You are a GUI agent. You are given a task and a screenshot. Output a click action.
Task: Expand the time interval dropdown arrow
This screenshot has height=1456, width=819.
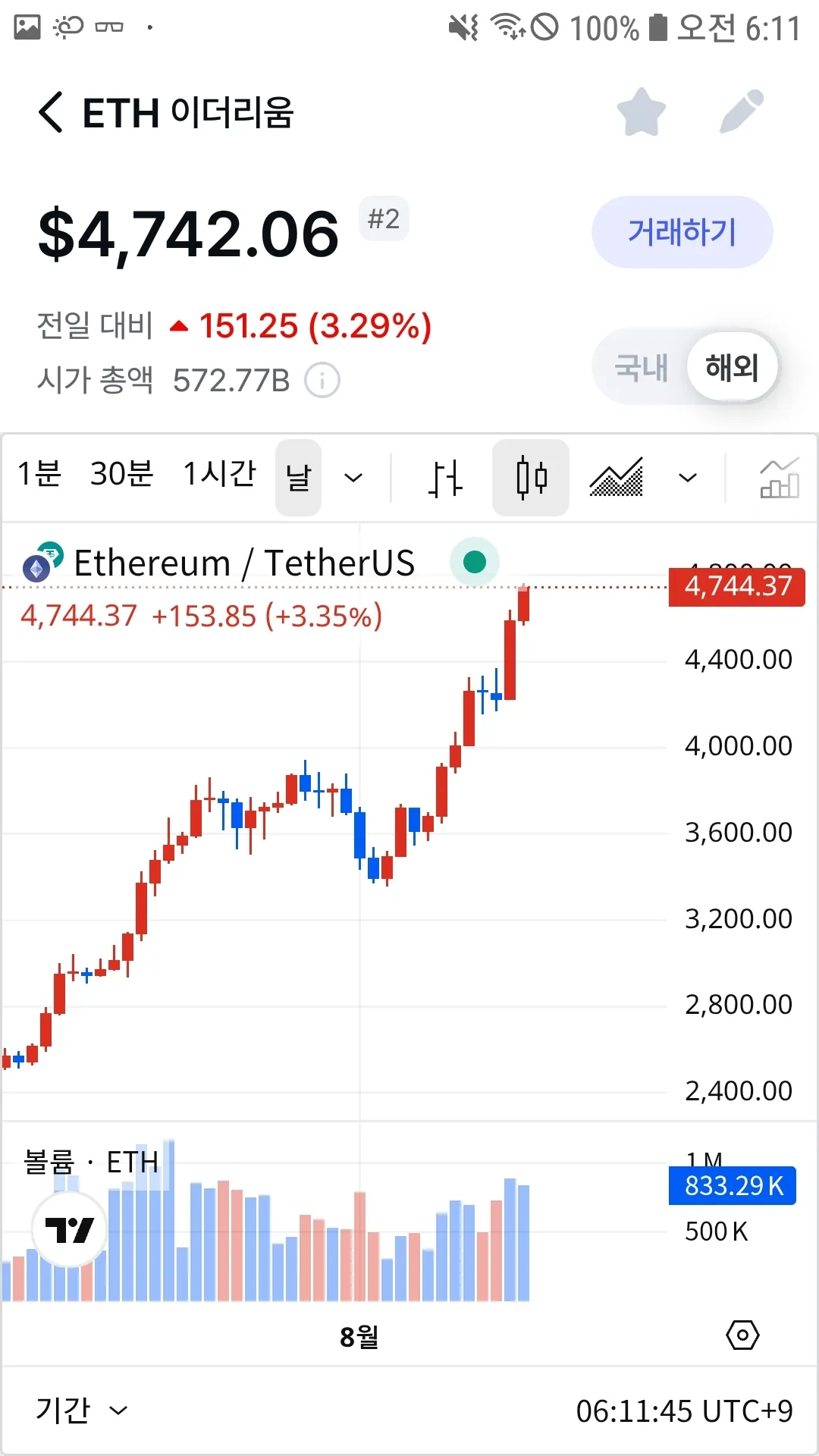pos(353,478)
